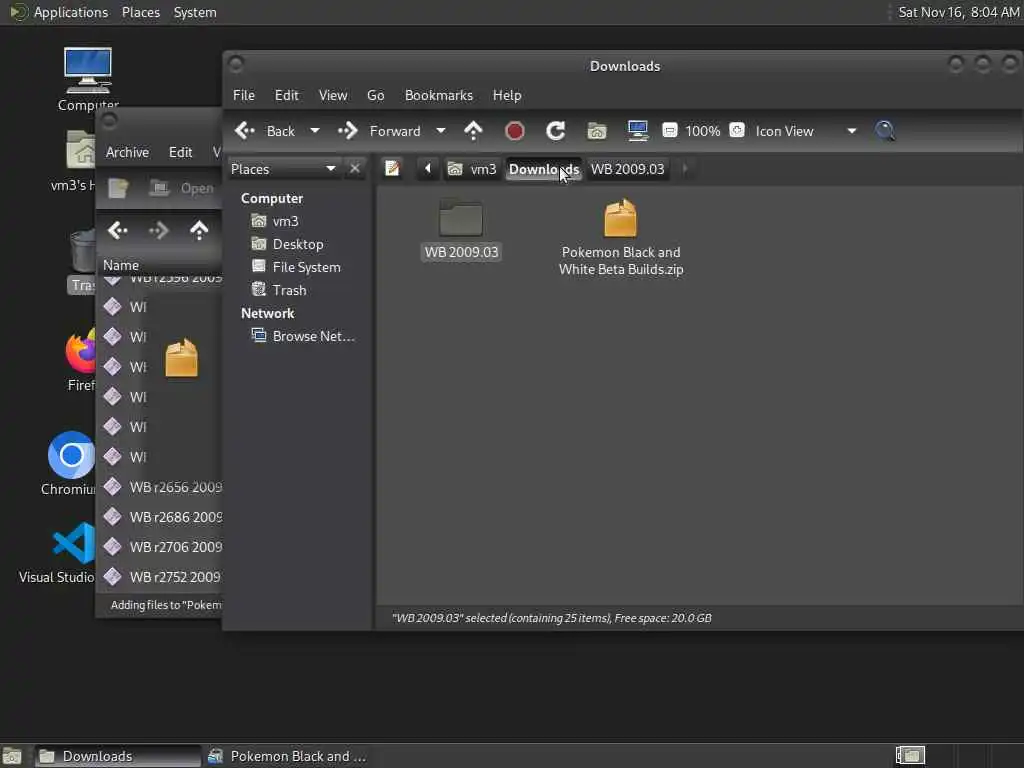Open the Help menu
This screenshot has height=768, width=1024.
pos(507,95)
